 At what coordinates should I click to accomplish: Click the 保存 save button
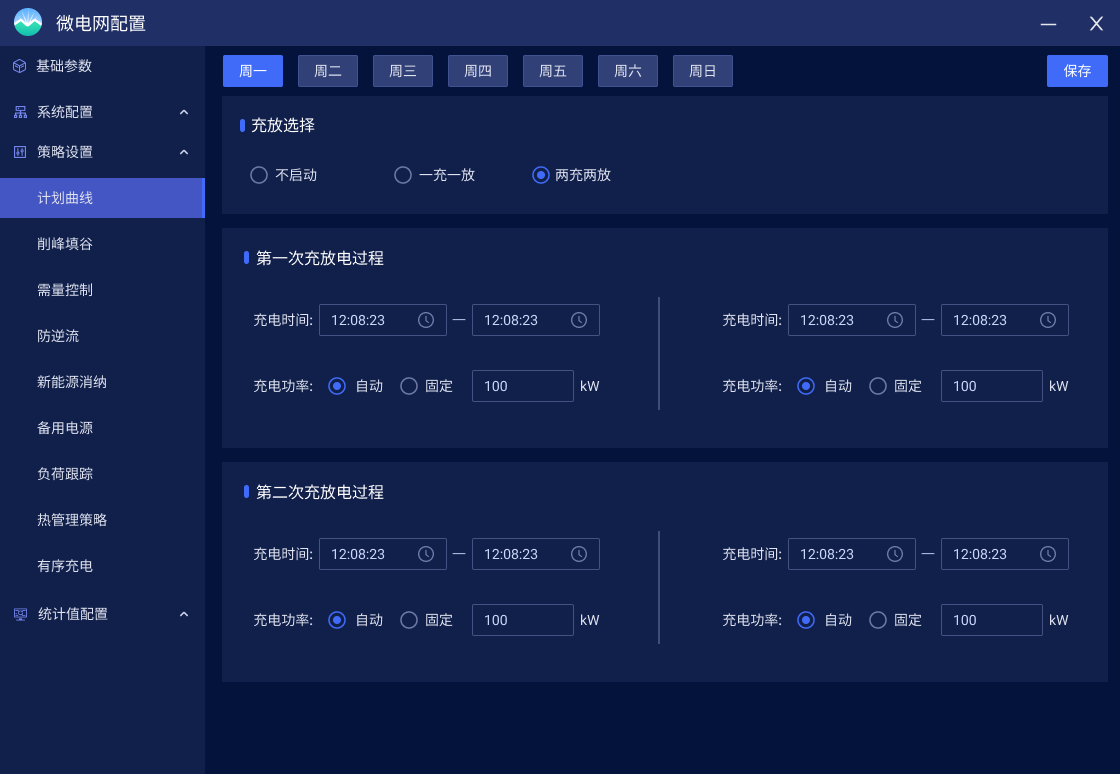click(x=1077, y=70)
